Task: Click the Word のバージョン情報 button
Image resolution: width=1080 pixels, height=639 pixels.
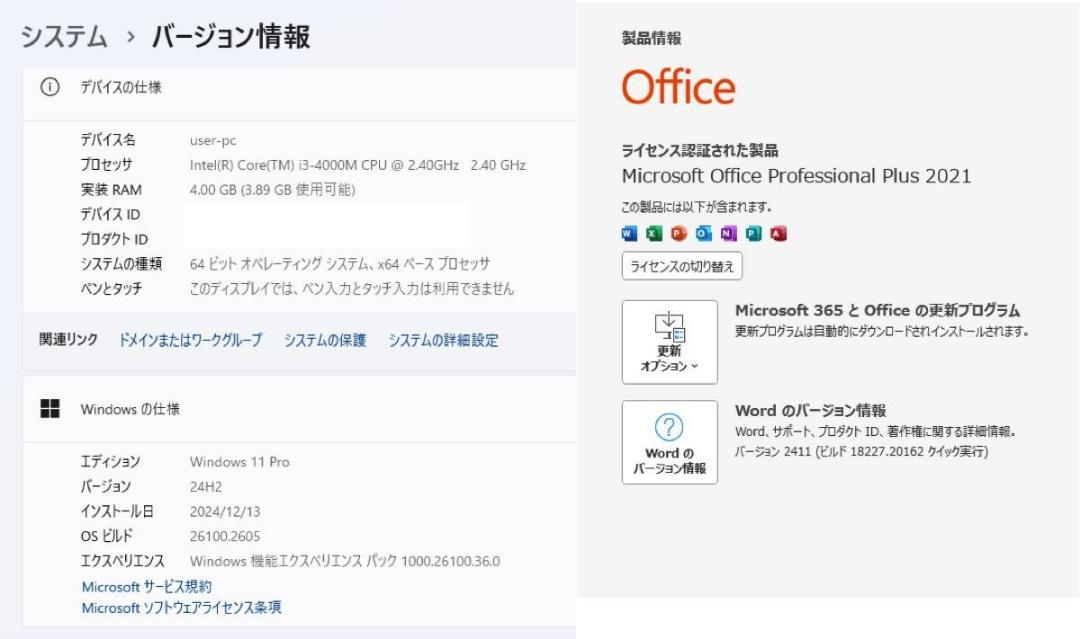Action: (669, 442)
